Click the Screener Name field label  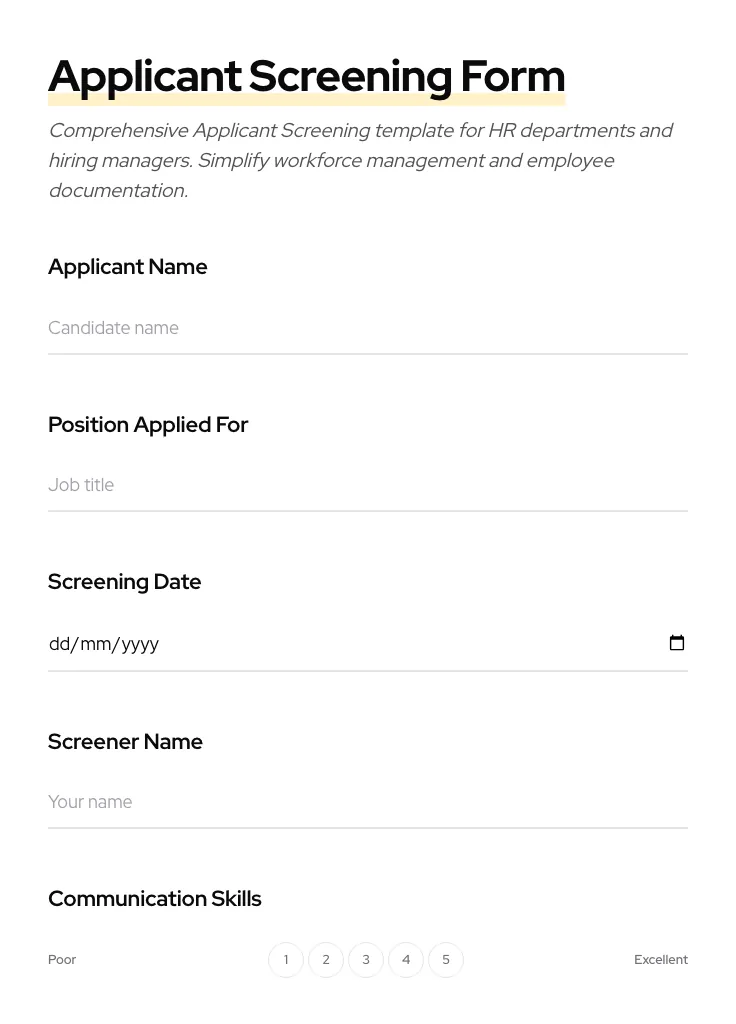coord(125,741)
